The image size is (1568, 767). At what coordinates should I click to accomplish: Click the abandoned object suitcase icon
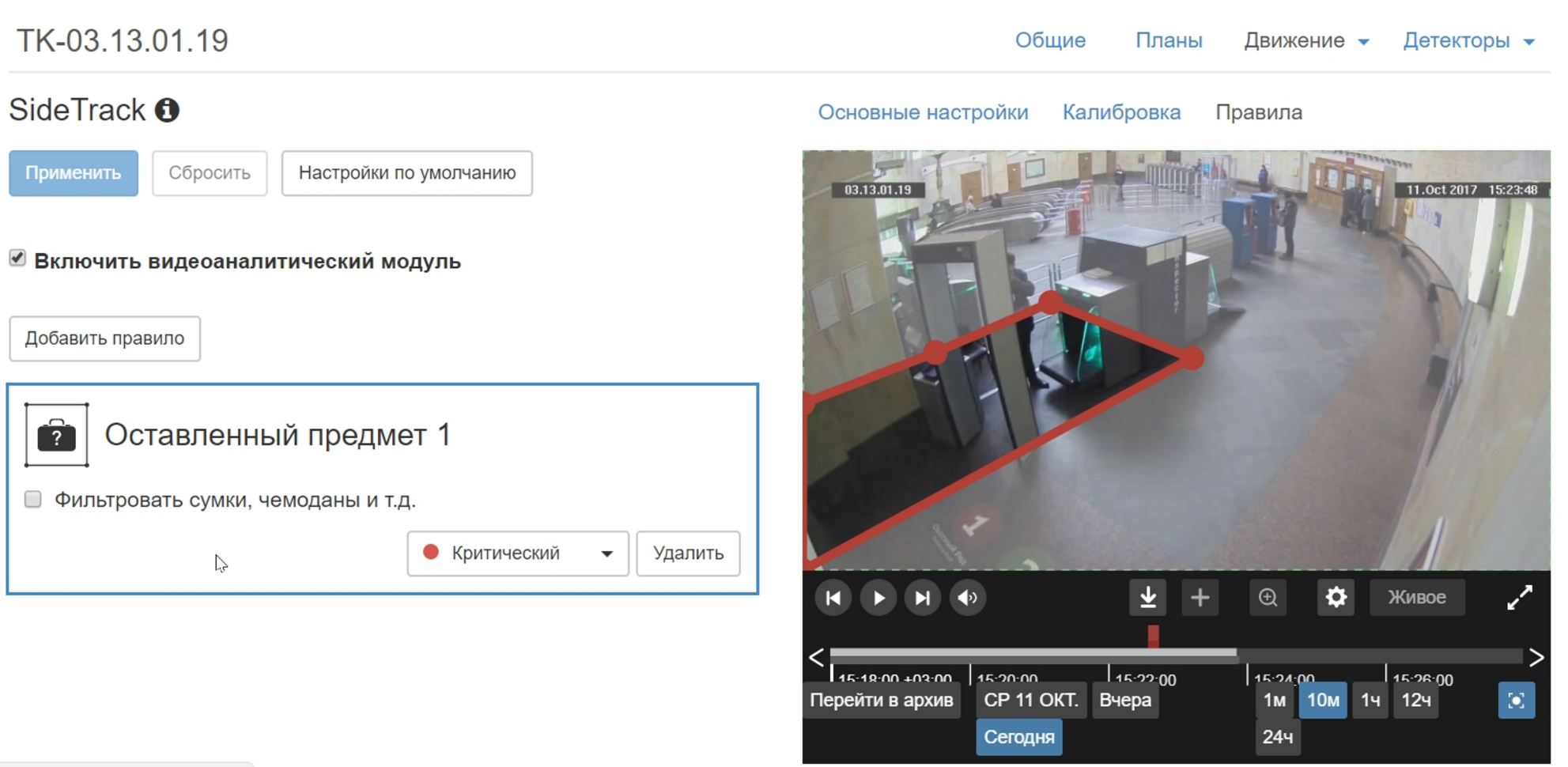(x=56, y=435)
